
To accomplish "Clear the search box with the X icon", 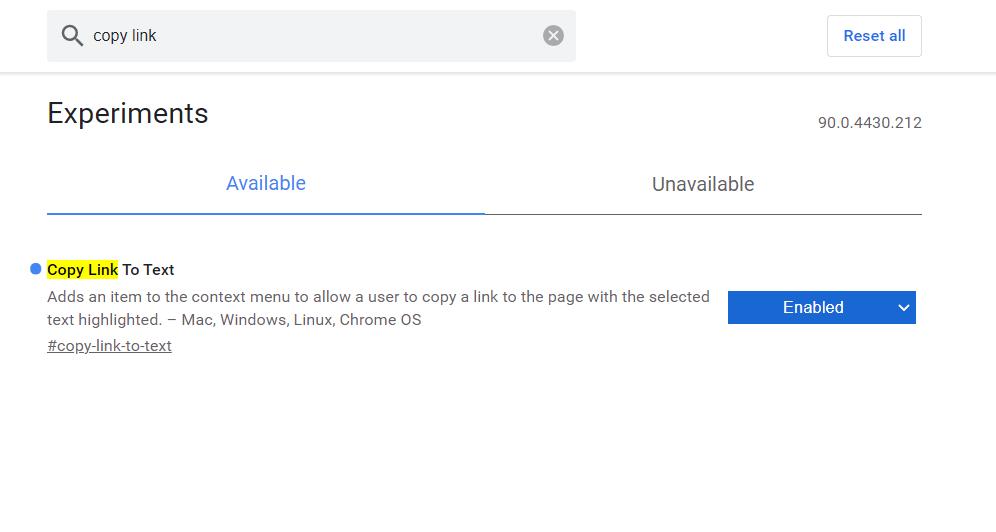I will pyautogui.click(x=553, y=36).
